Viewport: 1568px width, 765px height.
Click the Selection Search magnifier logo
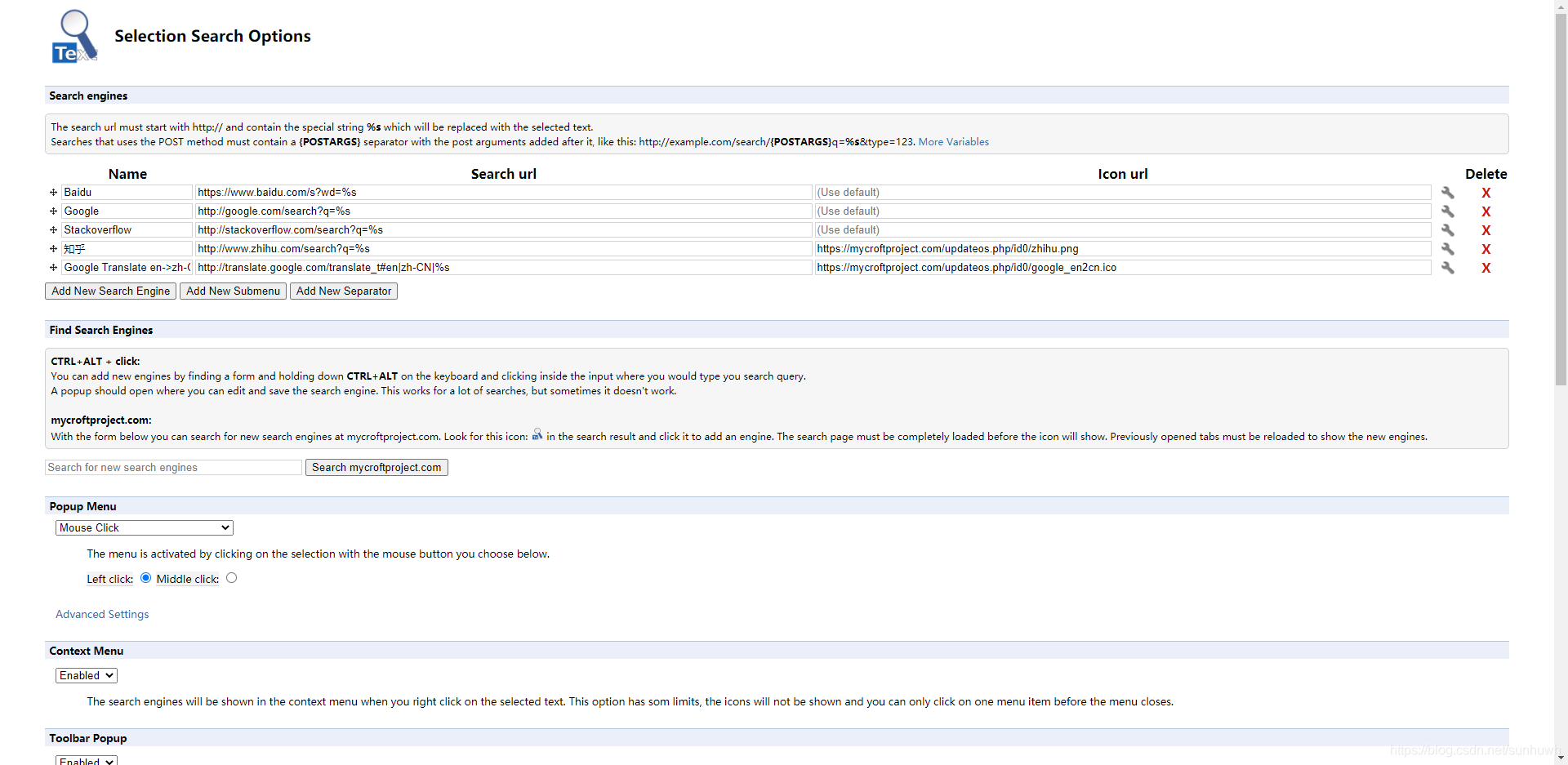[x=74, y=37]
